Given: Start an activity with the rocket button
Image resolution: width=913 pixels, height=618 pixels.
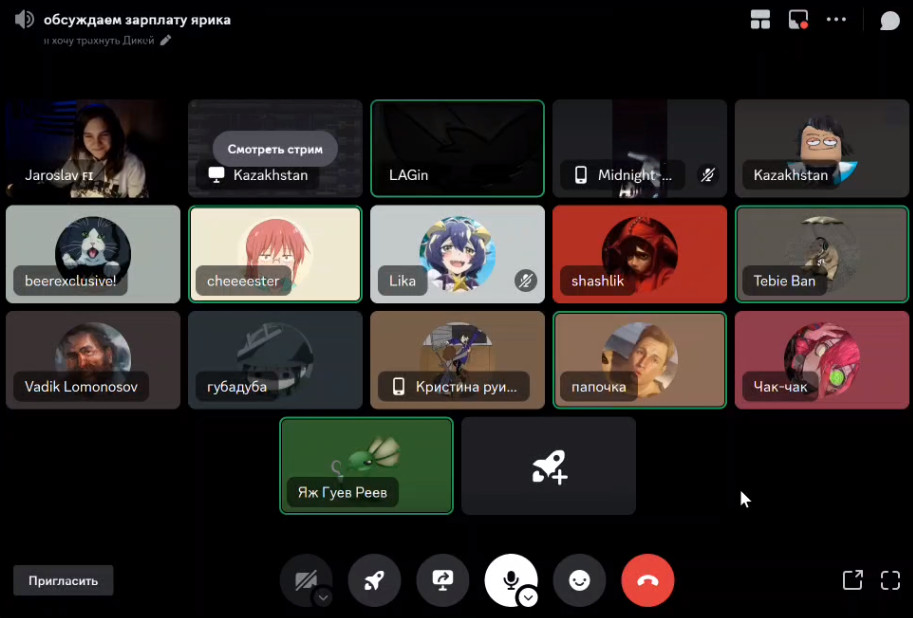Looking at the screenshot, I should point(374,580).
